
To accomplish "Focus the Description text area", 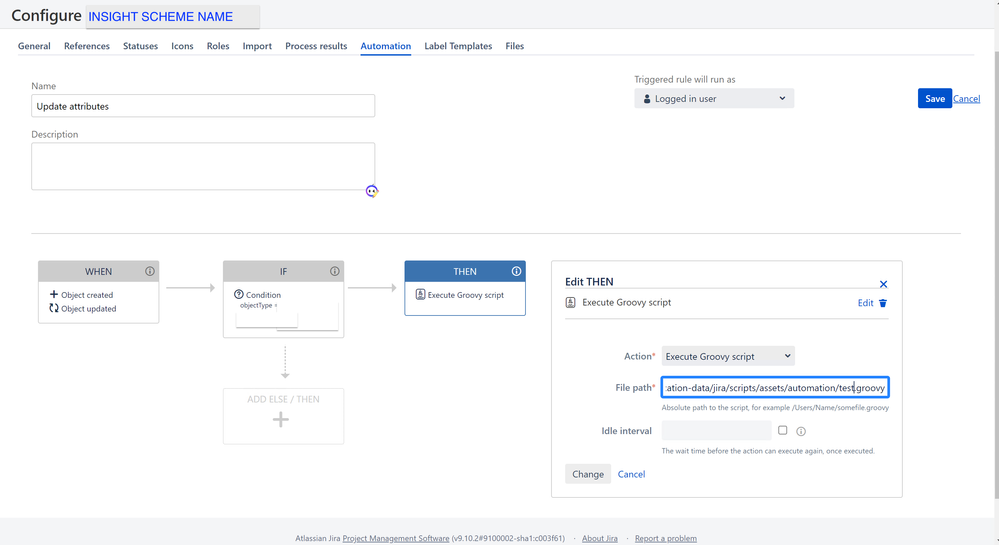I will 203,166.
